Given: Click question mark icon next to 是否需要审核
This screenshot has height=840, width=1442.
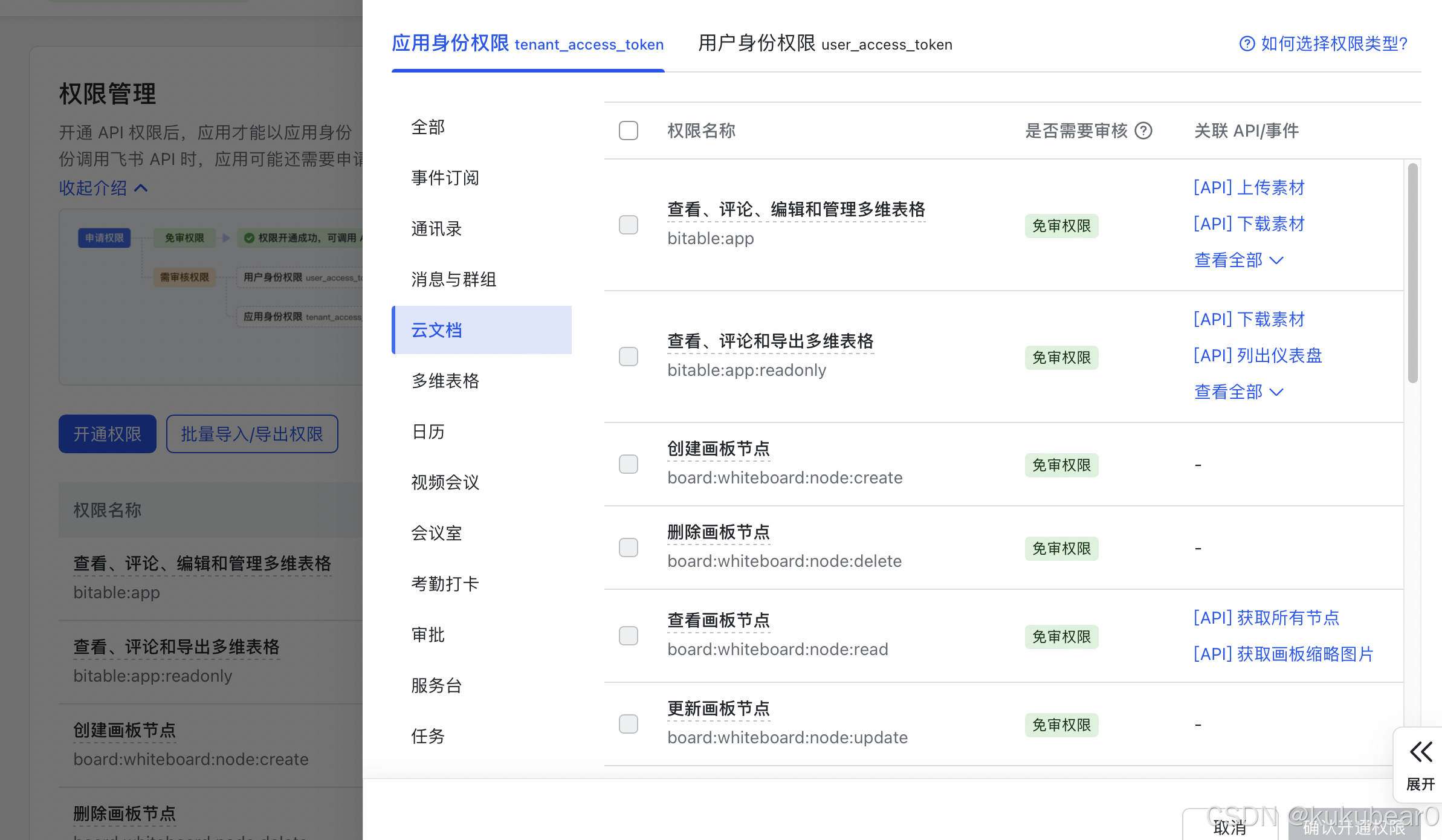Looking at the screenshot, I should pyautogui.click(x=1143, y=131).
